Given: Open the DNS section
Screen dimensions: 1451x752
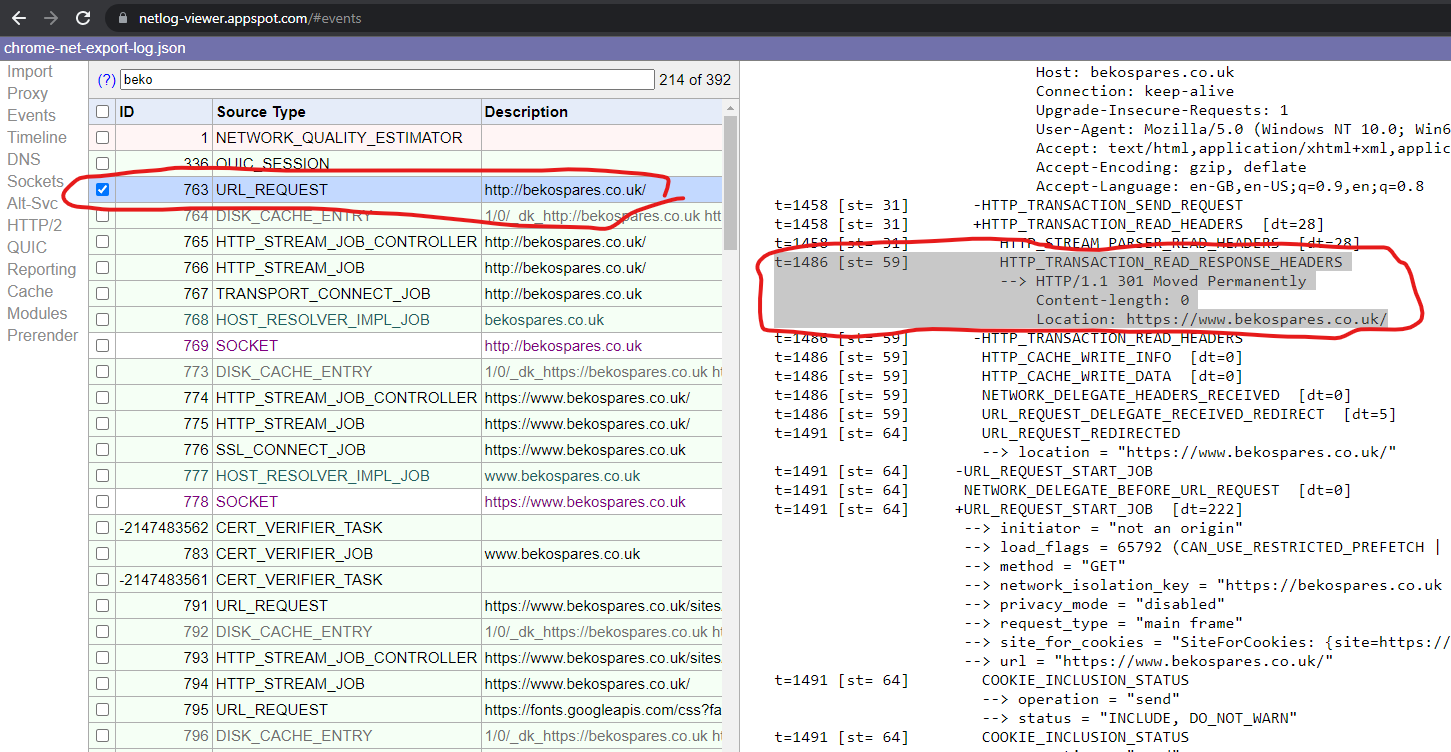Looking at the screenshot, I should 24,160.
